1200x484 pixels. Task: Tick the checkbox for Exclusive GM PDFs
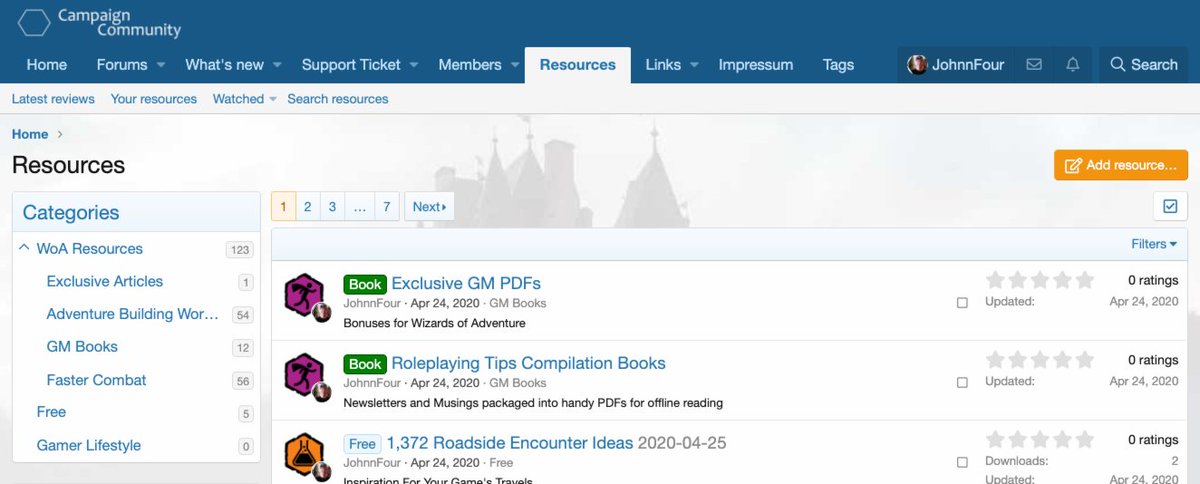[962, 302]
